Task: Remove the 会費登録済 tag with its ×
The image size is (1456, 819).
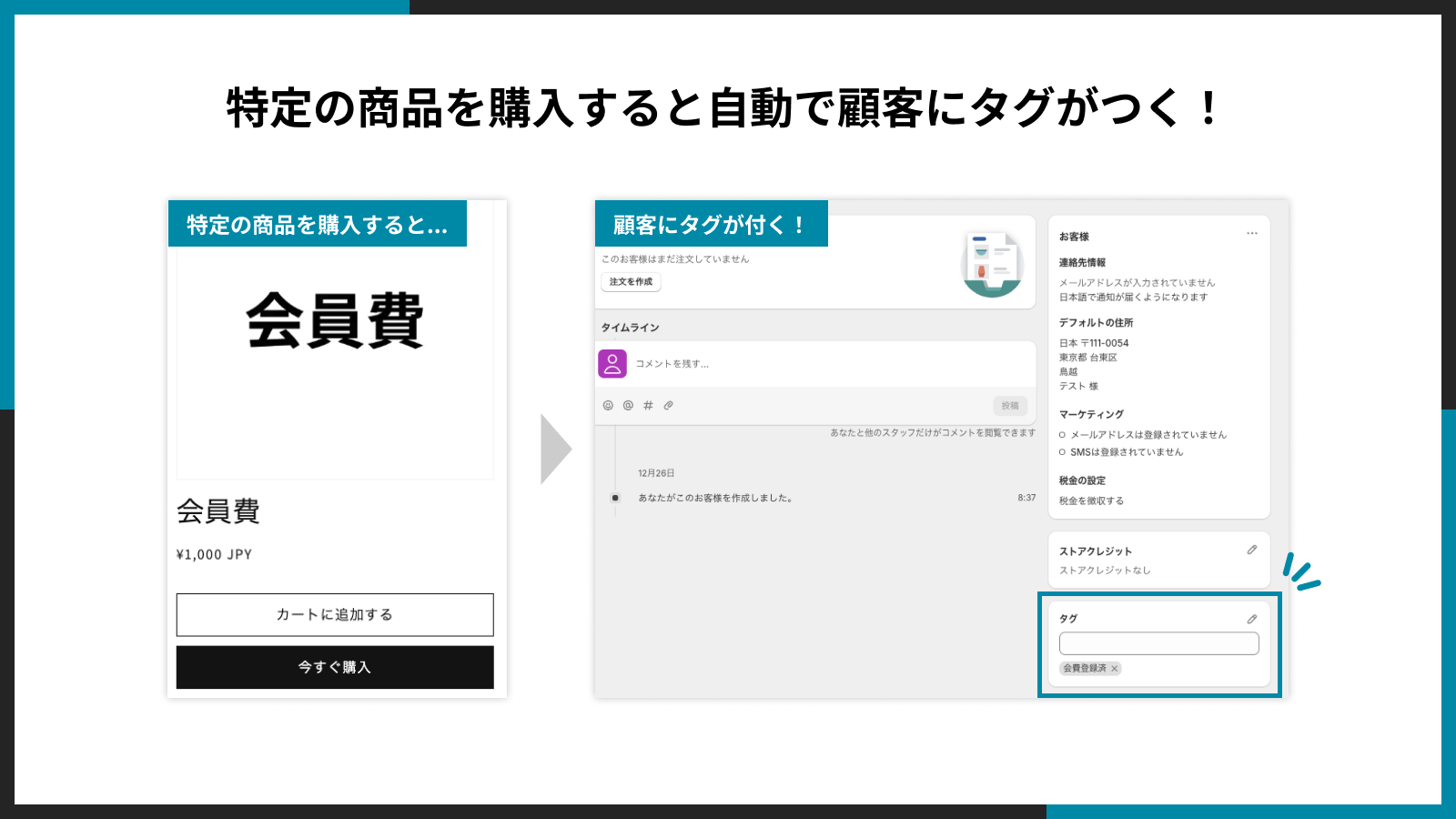Action: (x=1116, y=668)
